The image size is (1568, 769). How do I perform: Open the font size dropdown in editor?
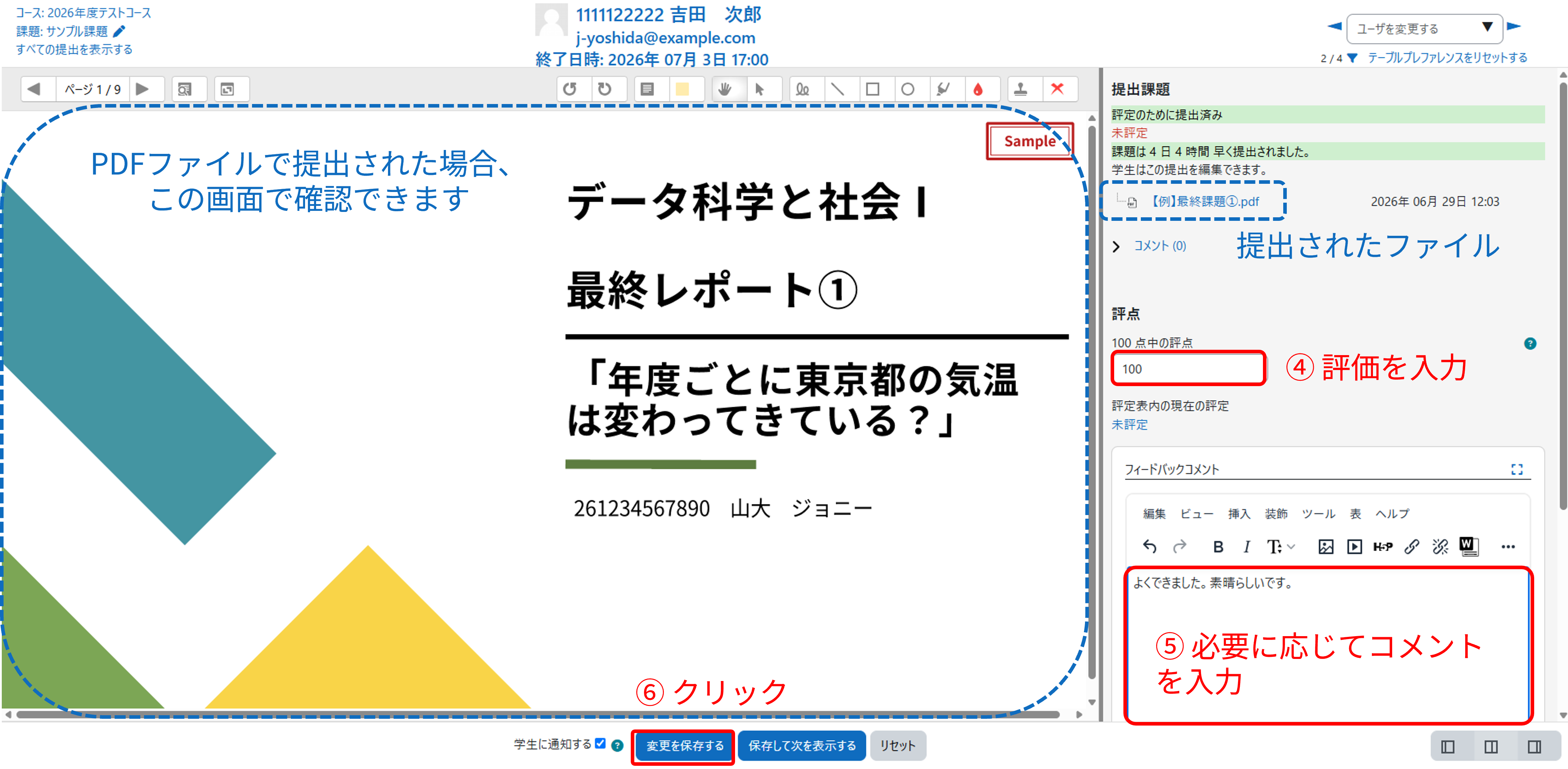[1281, 547]
